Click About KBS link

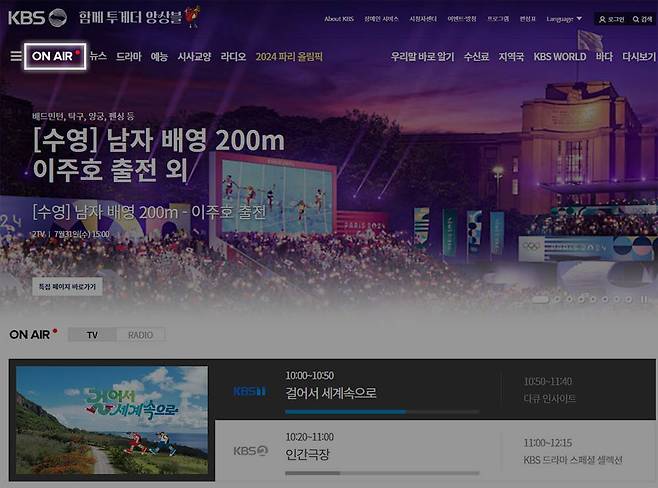[339, 19]
